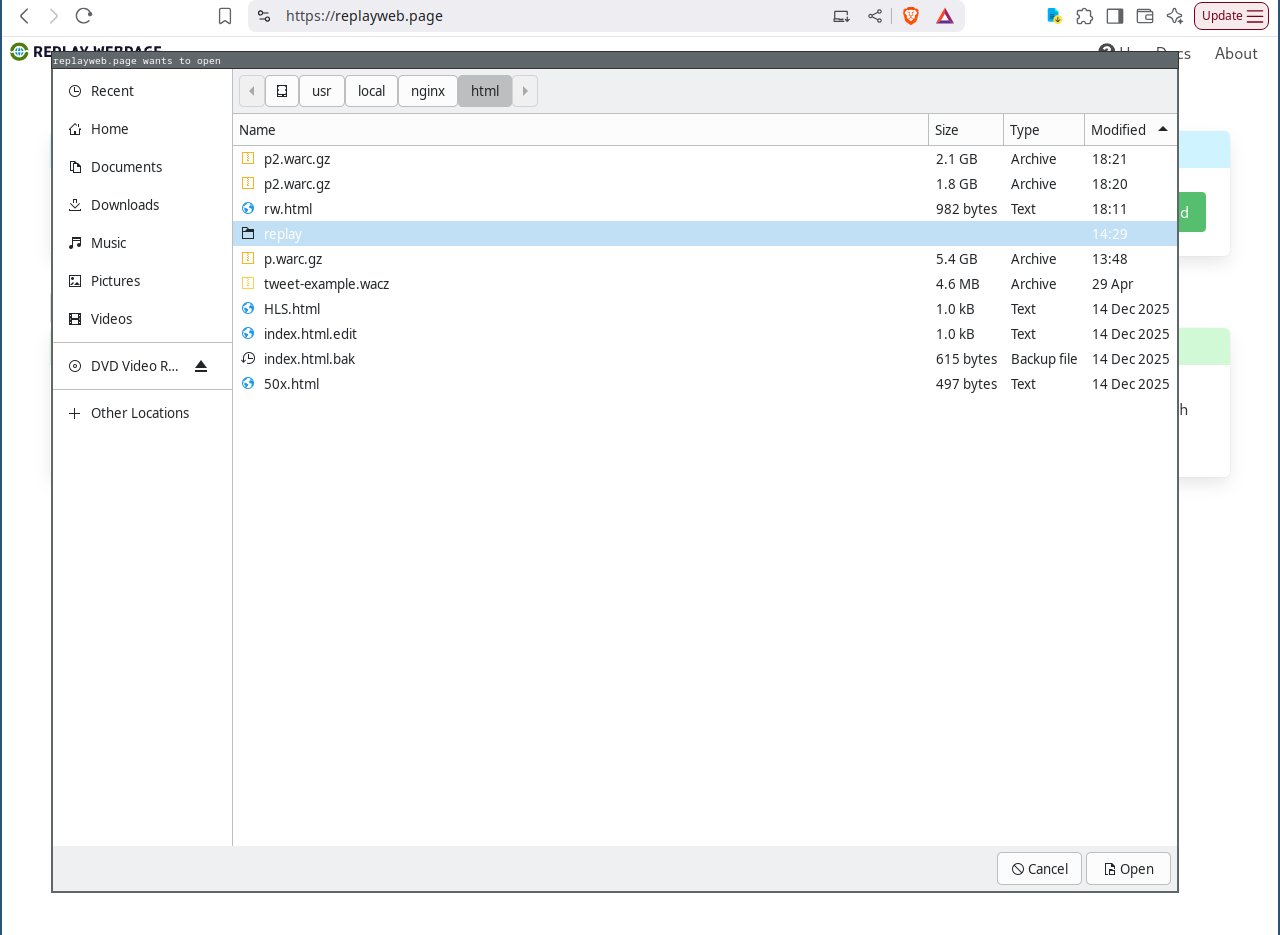The height and width of the screenshot is (935, 1280).
Task: Click the archive icon beside p.warc.gz
Action: tap(248, 258)
